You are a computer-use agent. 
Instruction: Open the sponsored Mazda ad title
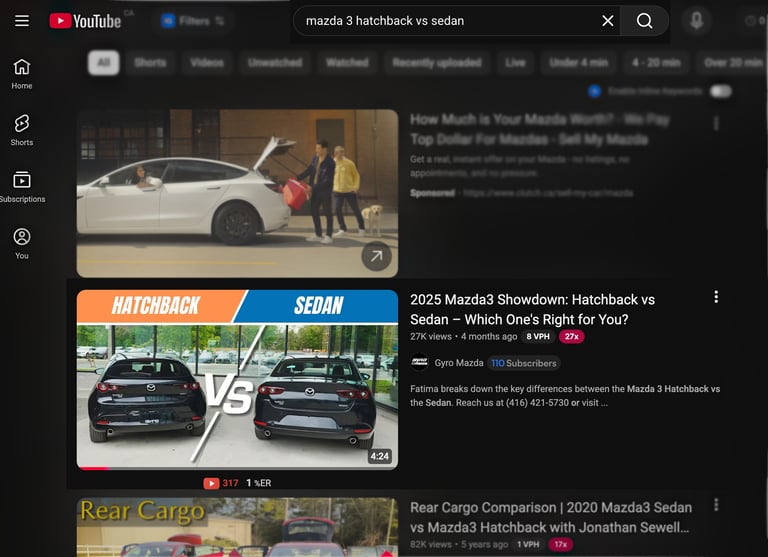point(539,129)
